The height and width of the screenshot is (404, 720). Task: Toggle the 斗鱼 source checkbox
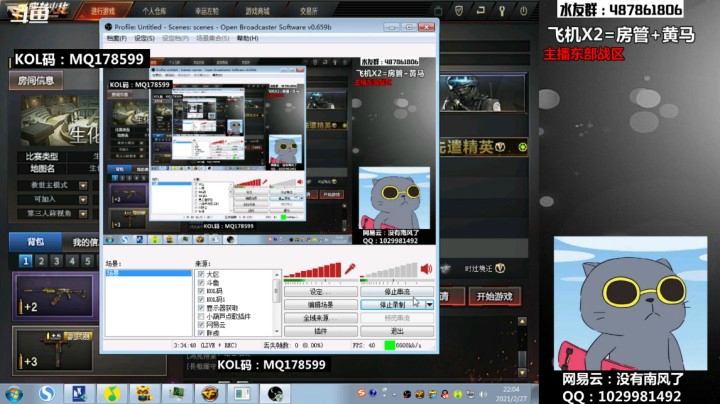[x=201, y=282]
